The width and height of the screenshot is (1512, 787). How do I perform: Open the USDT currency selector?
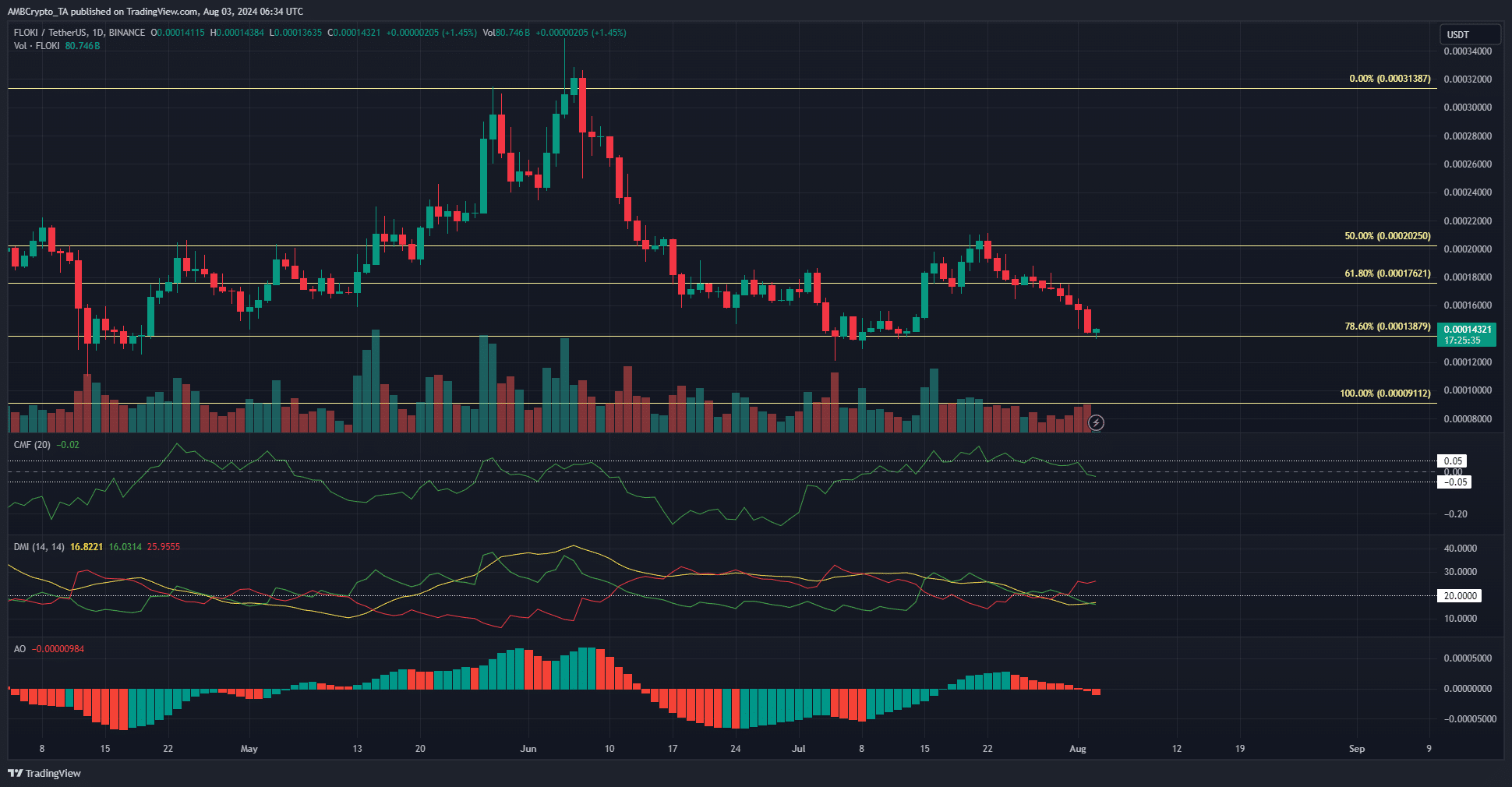coord(1469,34)
